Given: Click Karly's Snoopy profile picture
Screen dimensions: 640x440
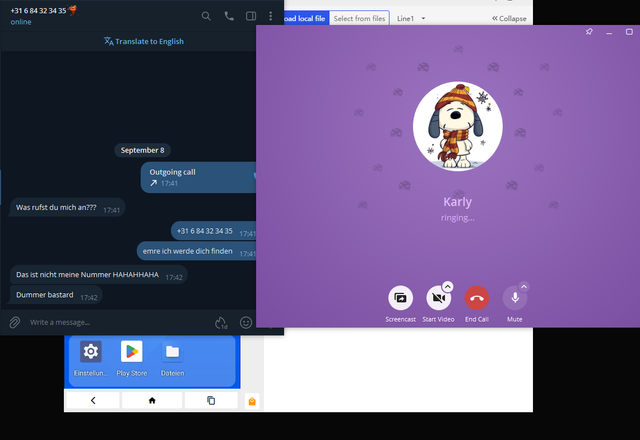Looking at the screenshot, I should [458, 126].
